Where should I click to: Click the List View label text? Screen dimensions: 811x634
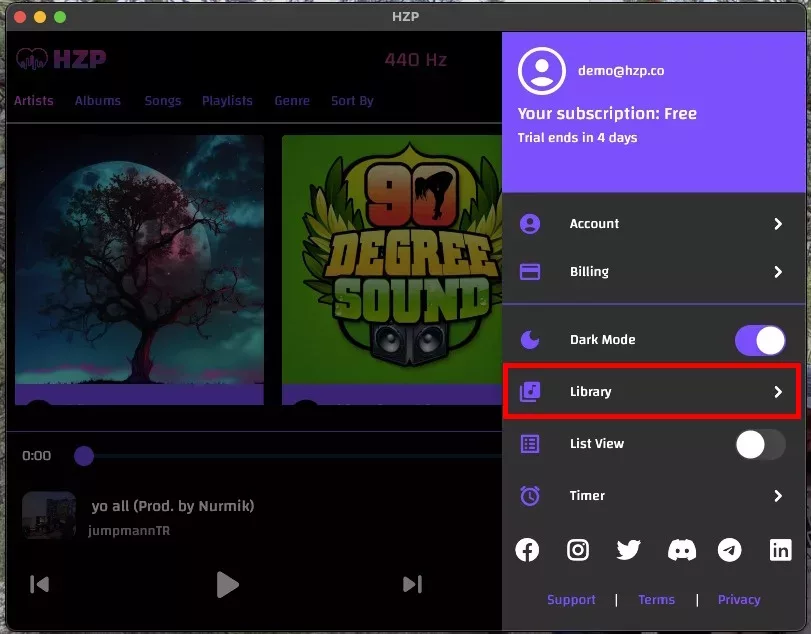coord(597,444)
